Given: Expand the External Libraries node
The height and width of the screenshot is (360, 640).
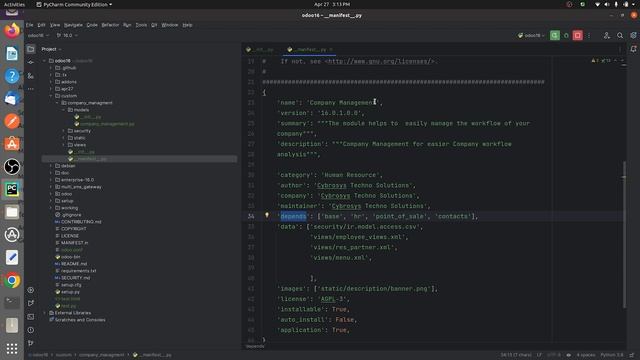Looking at the screenshot, I should 44,313.
